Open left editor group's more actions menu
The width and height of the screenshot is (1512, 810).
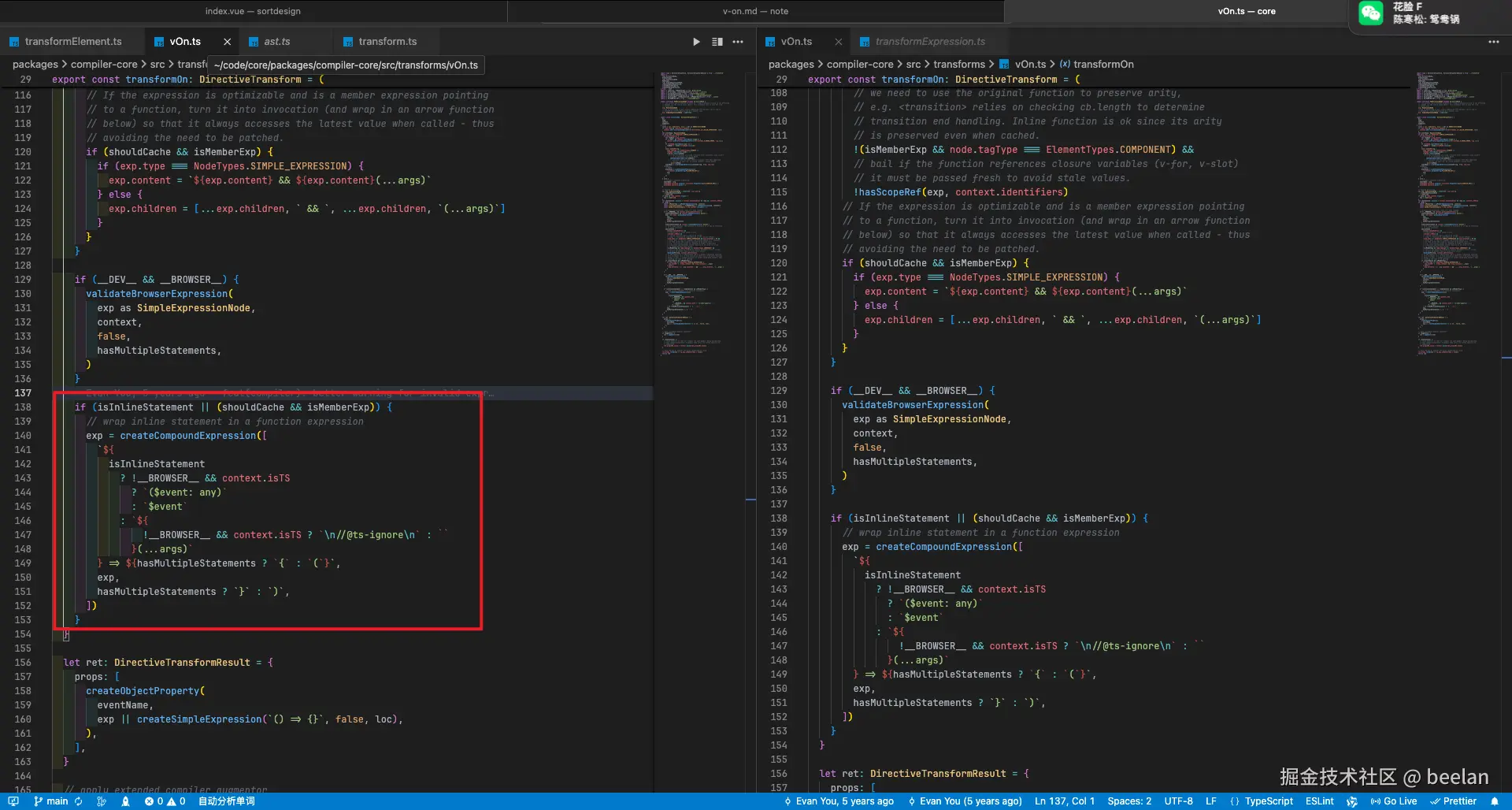pos(738,42)
